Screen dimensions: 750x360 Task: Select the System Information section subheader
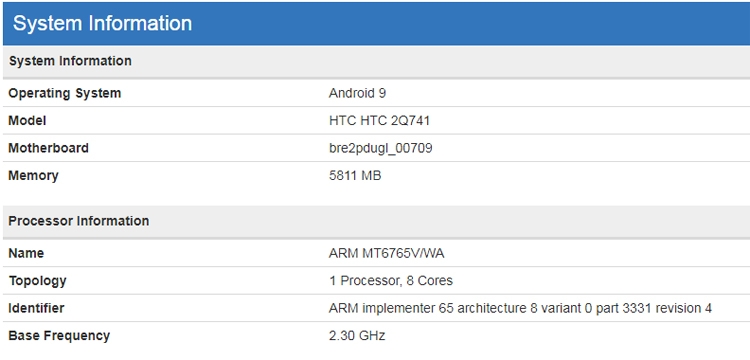point(70,61)
